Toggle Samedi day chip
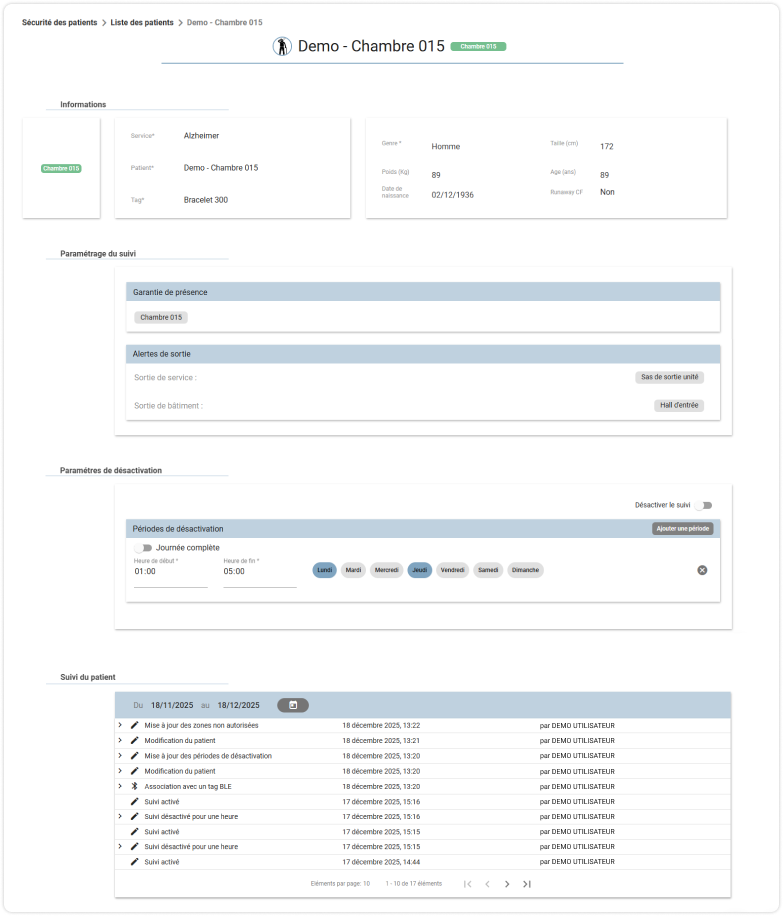 click(488, 570)
